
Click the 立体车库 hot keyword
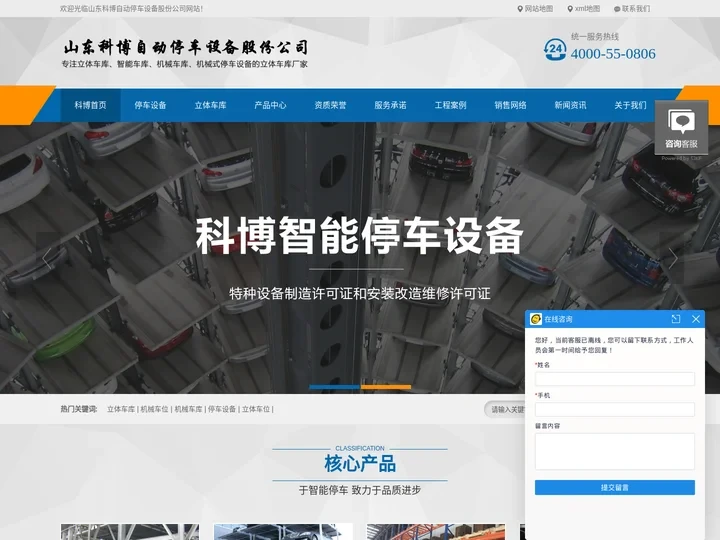click(x=121, y=409)
